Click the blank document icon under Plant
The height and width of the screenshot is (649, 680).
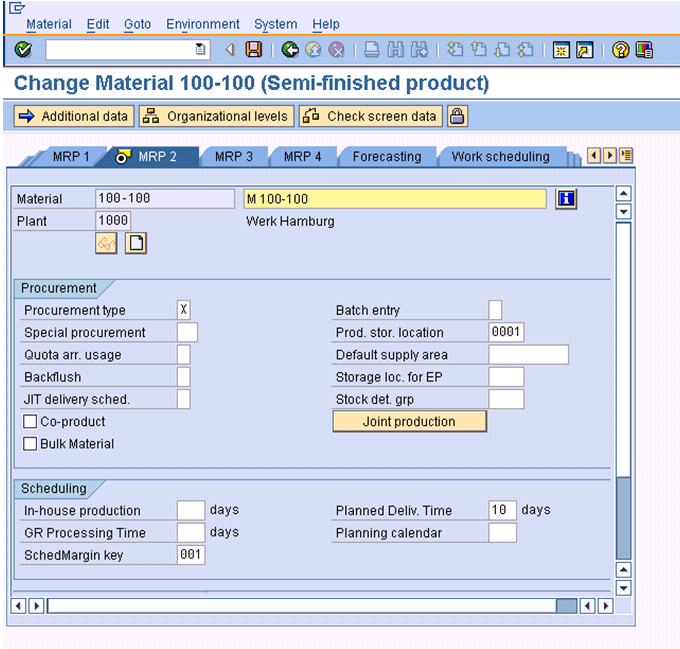tap(135, 243)
